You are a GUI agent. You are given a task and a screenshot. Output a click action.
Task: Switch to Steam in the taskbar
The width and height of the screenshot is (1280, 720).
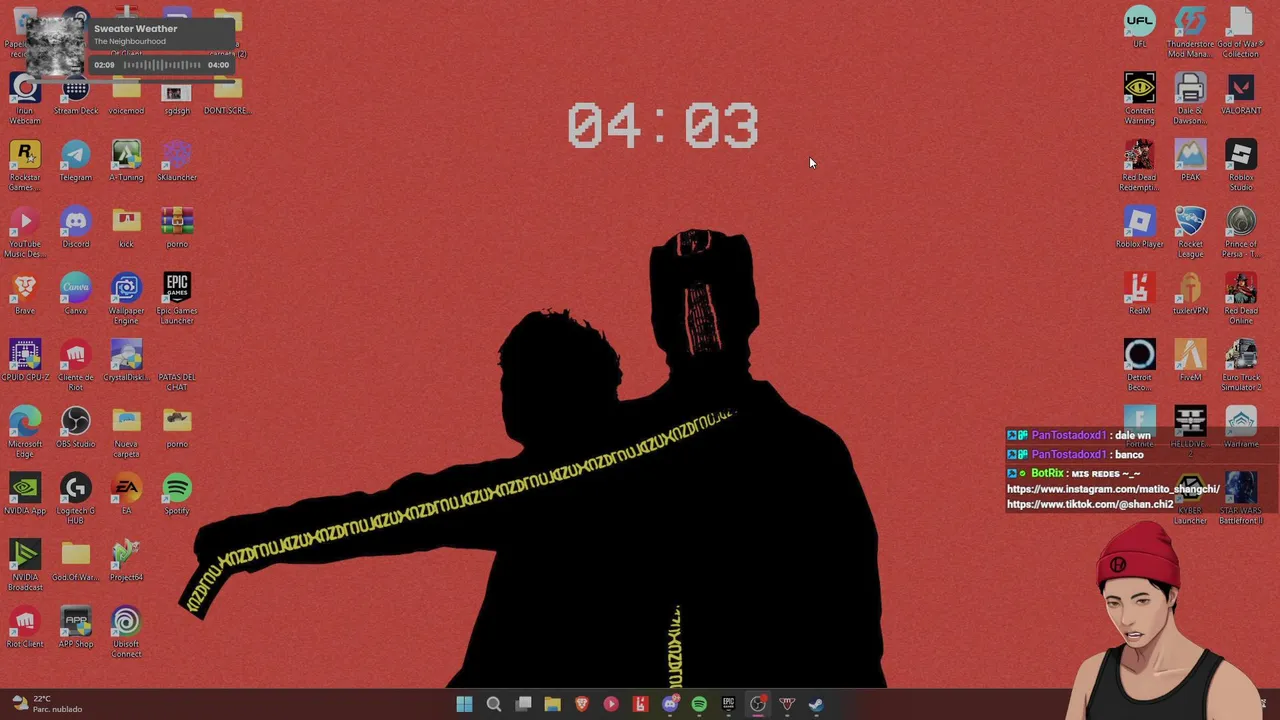(x=816, y=704)
